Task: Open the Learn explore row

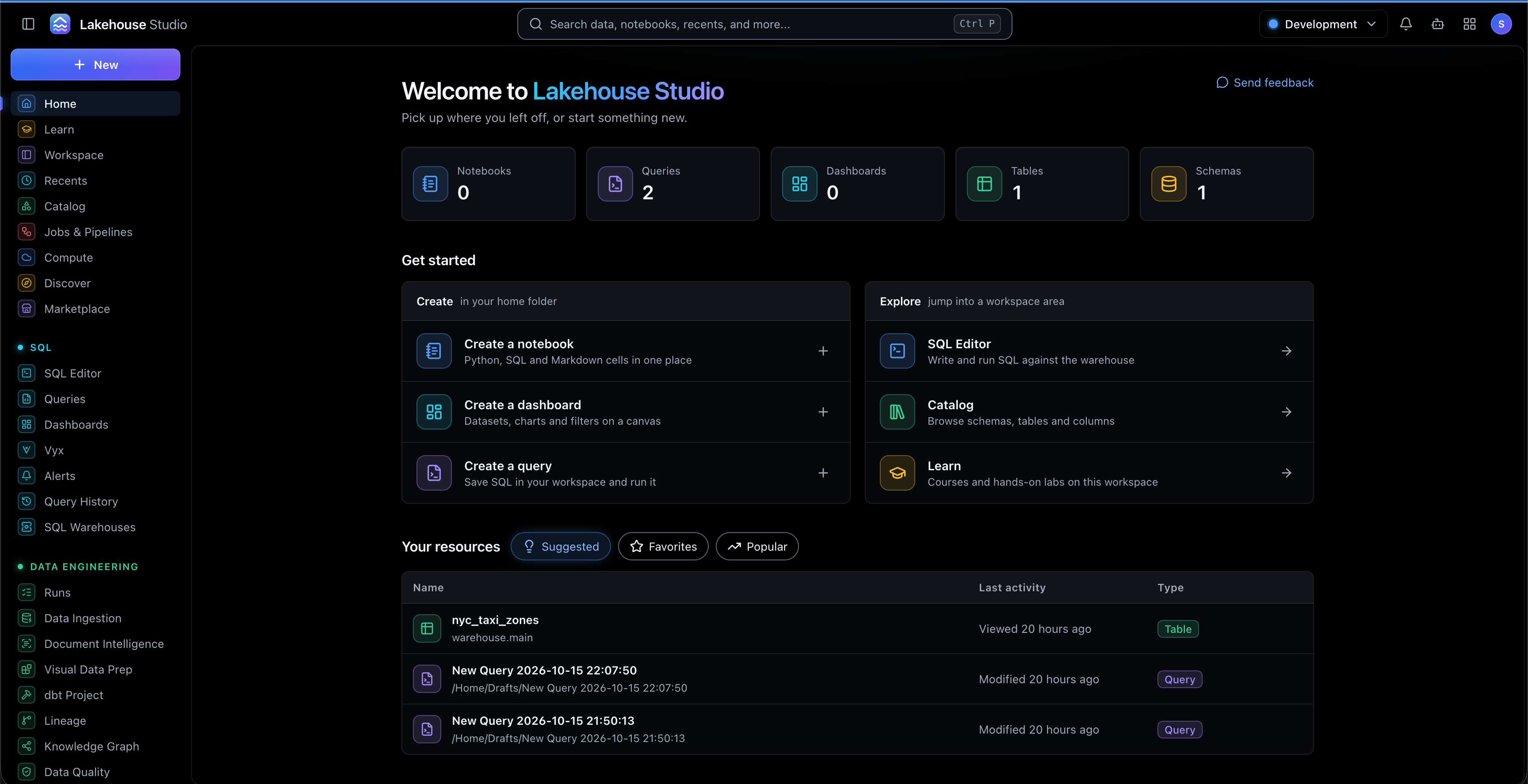Action: (1089, 473)
